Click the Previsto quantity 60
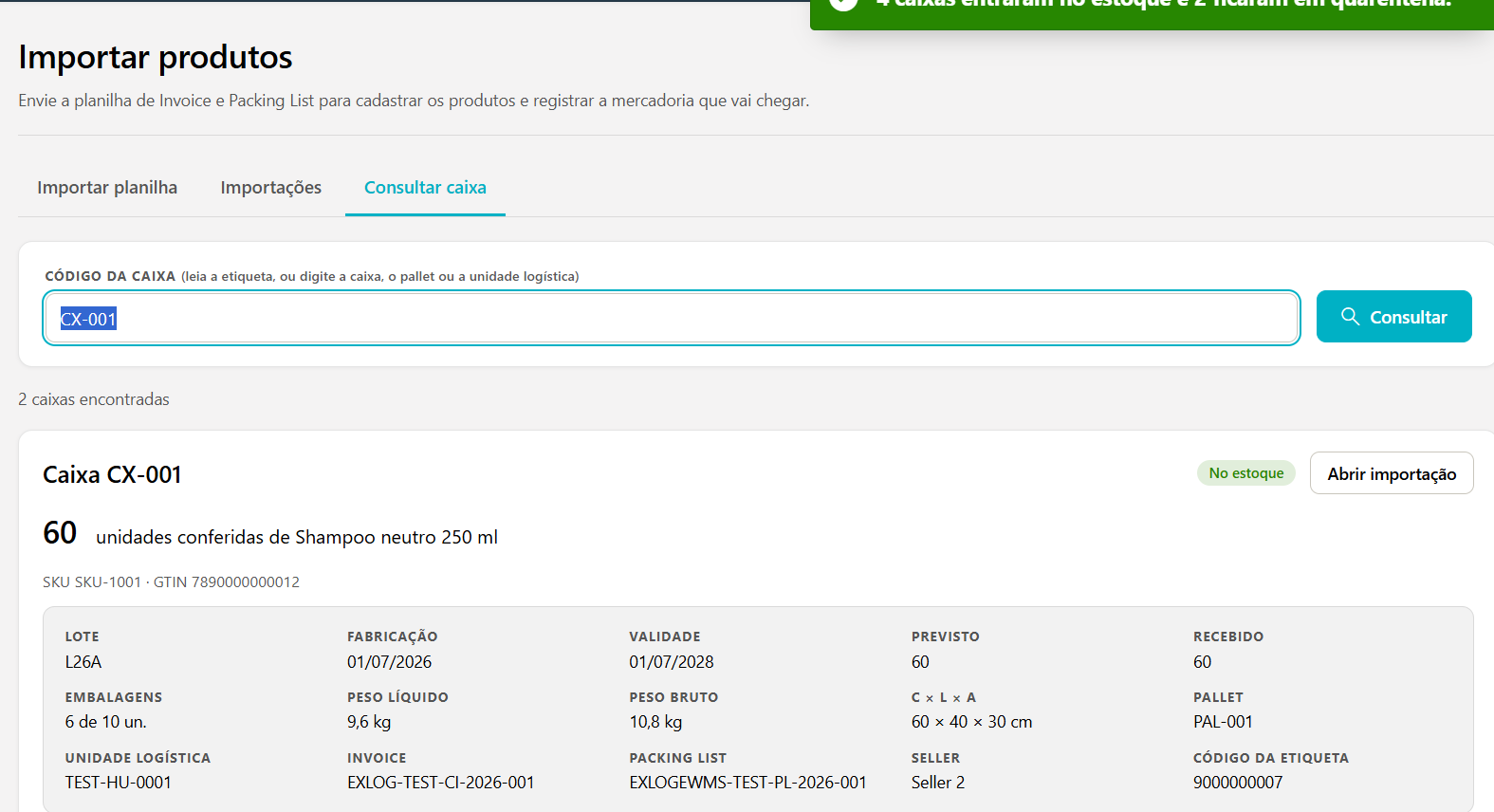Image resolution: width=1494 pixels, height=812 pixels. pos(920,662)
